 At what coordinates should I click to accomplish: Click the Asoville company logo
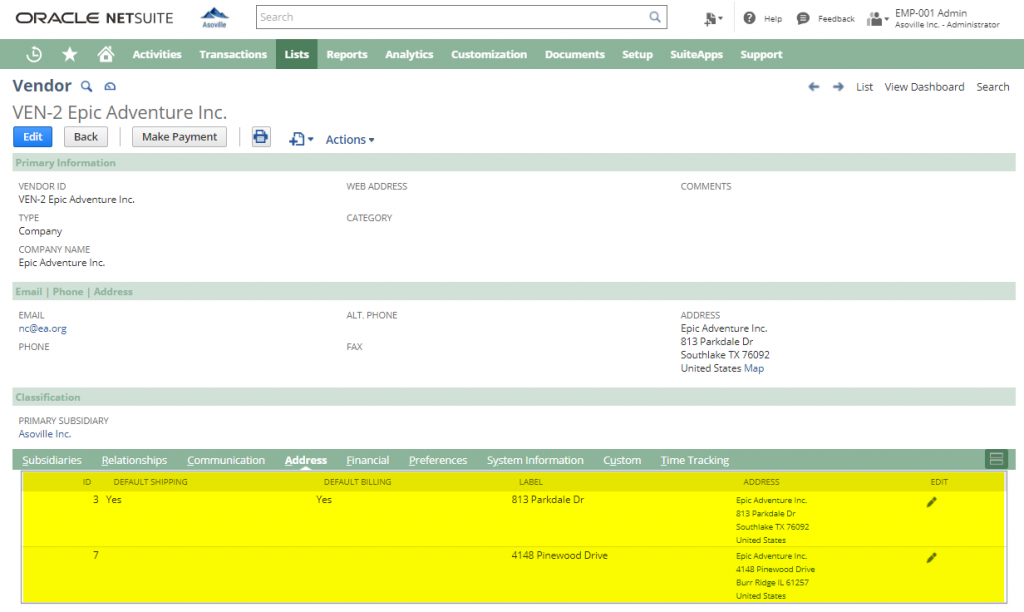tap(214, 18)
